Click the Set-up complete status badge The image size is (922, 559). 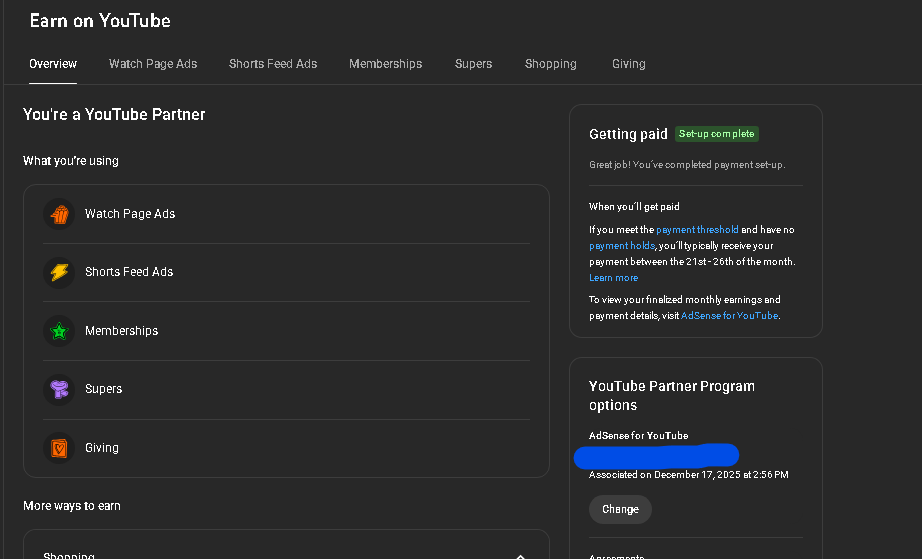point(717,134)
